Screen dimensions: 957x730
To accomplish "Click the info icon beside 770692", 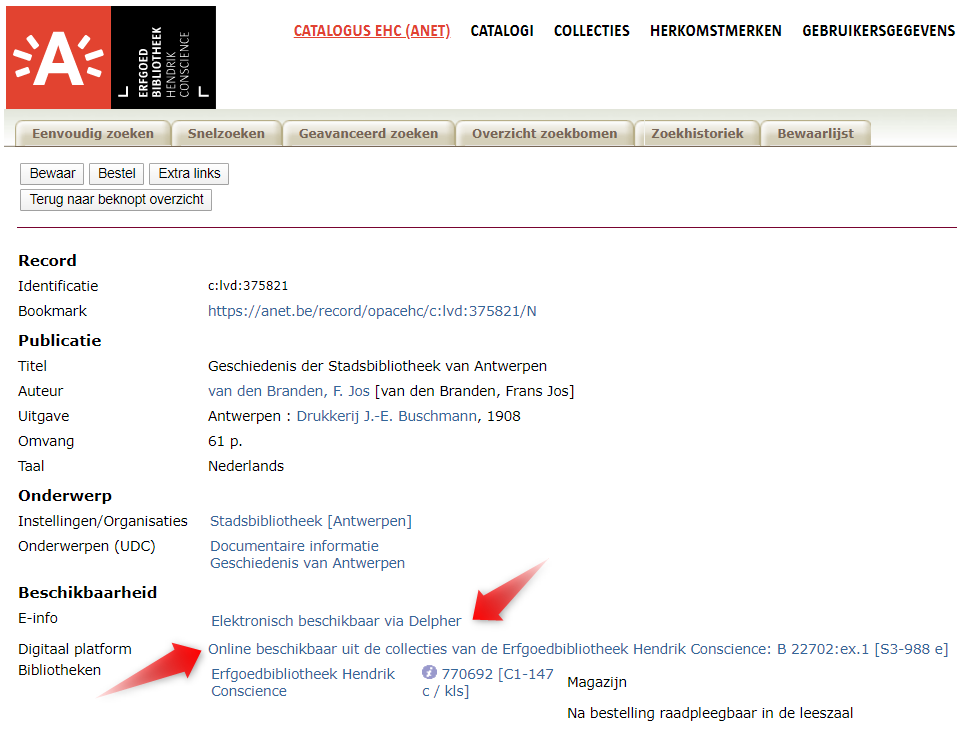I will (x=429, y=673).
